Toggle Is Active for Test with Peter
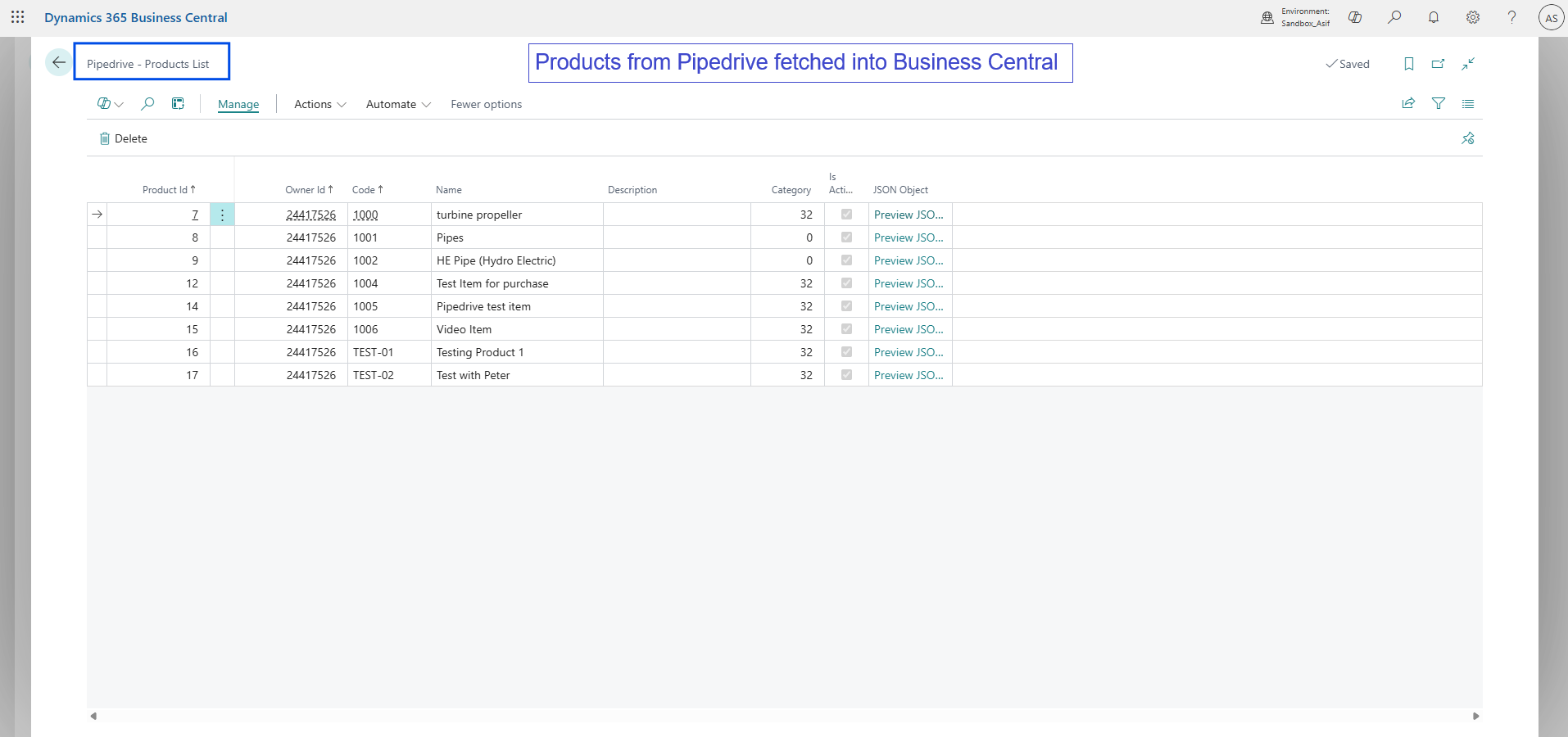Image resolution: width=1568 pixels, height=737 pixels. (847, 374)
